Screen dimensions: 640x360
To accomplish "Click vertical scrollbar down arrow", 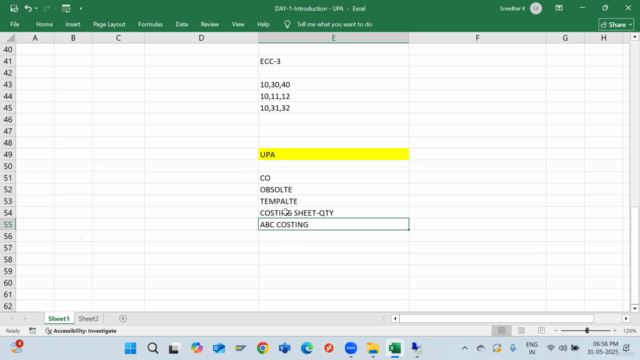I will point(634,308).
